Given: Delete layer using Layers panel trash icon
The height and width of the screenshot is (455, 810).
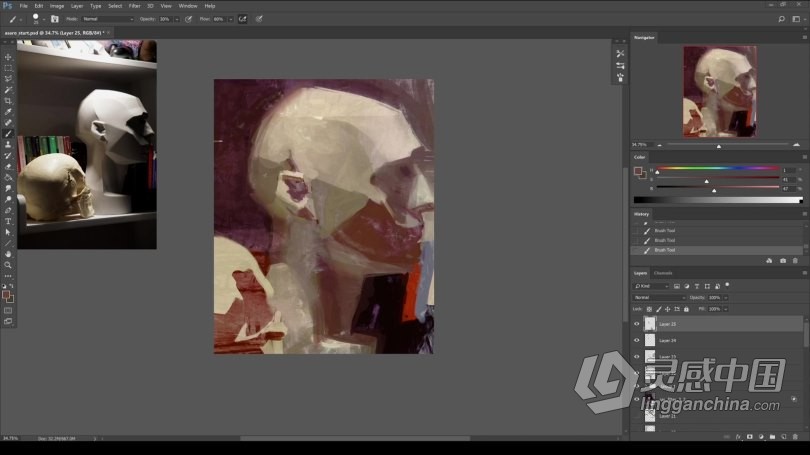Looking at the screenshot, I should tap(795, 437).
